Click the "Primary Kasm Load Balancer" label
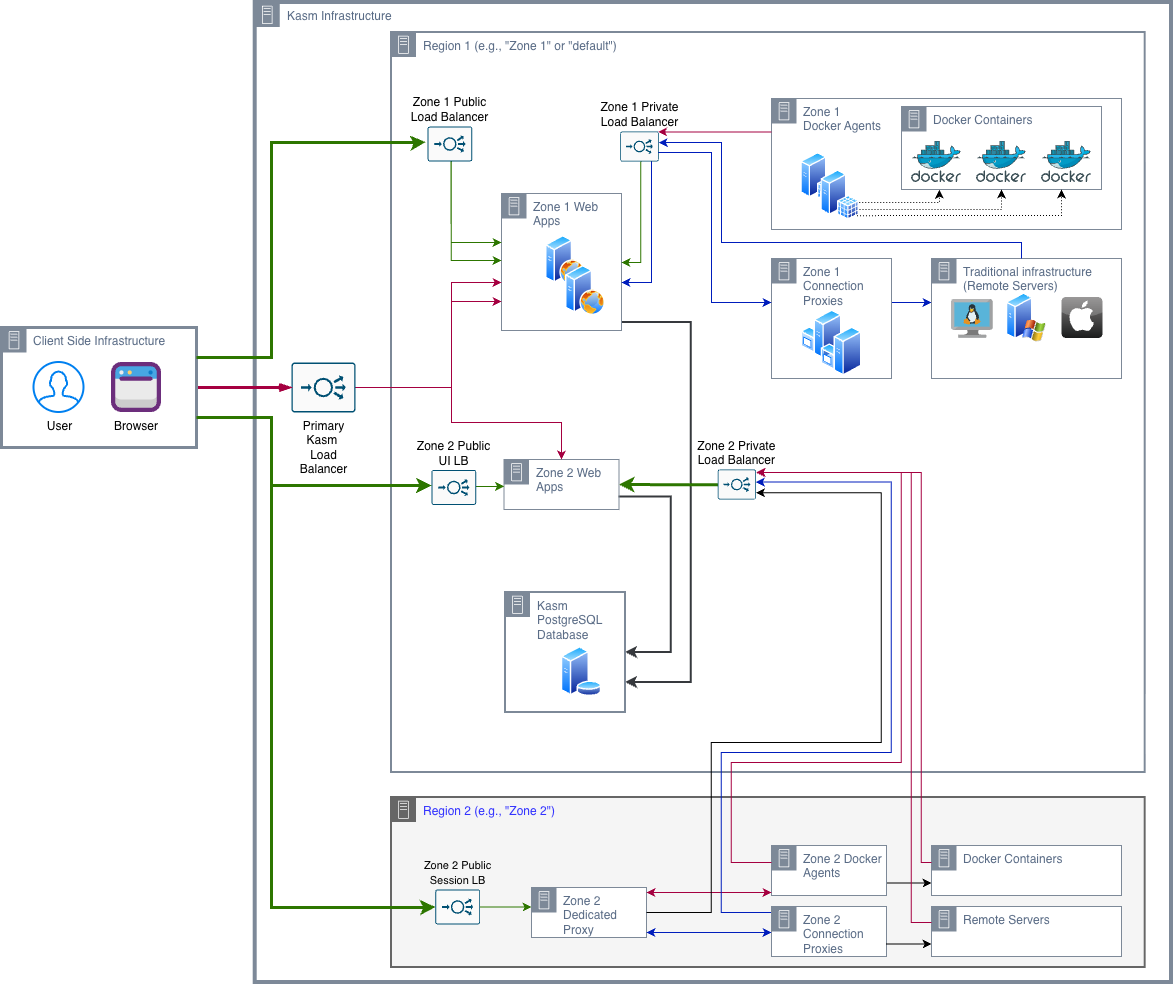1174x984 pixels. [323, 447]
